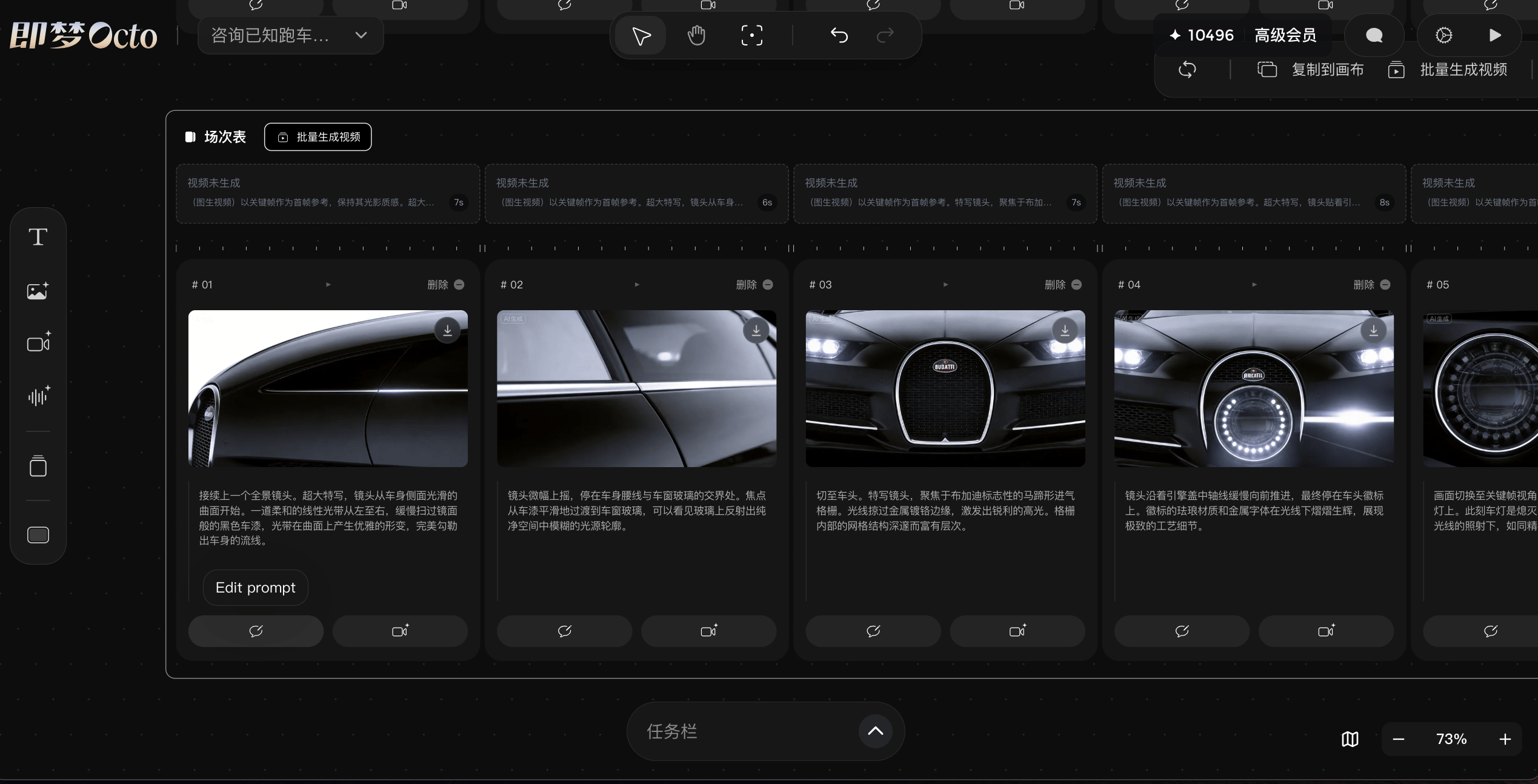Click 批量生成视频 in top-right panel
This screenshot has height=784, width=1538.
1448,70
